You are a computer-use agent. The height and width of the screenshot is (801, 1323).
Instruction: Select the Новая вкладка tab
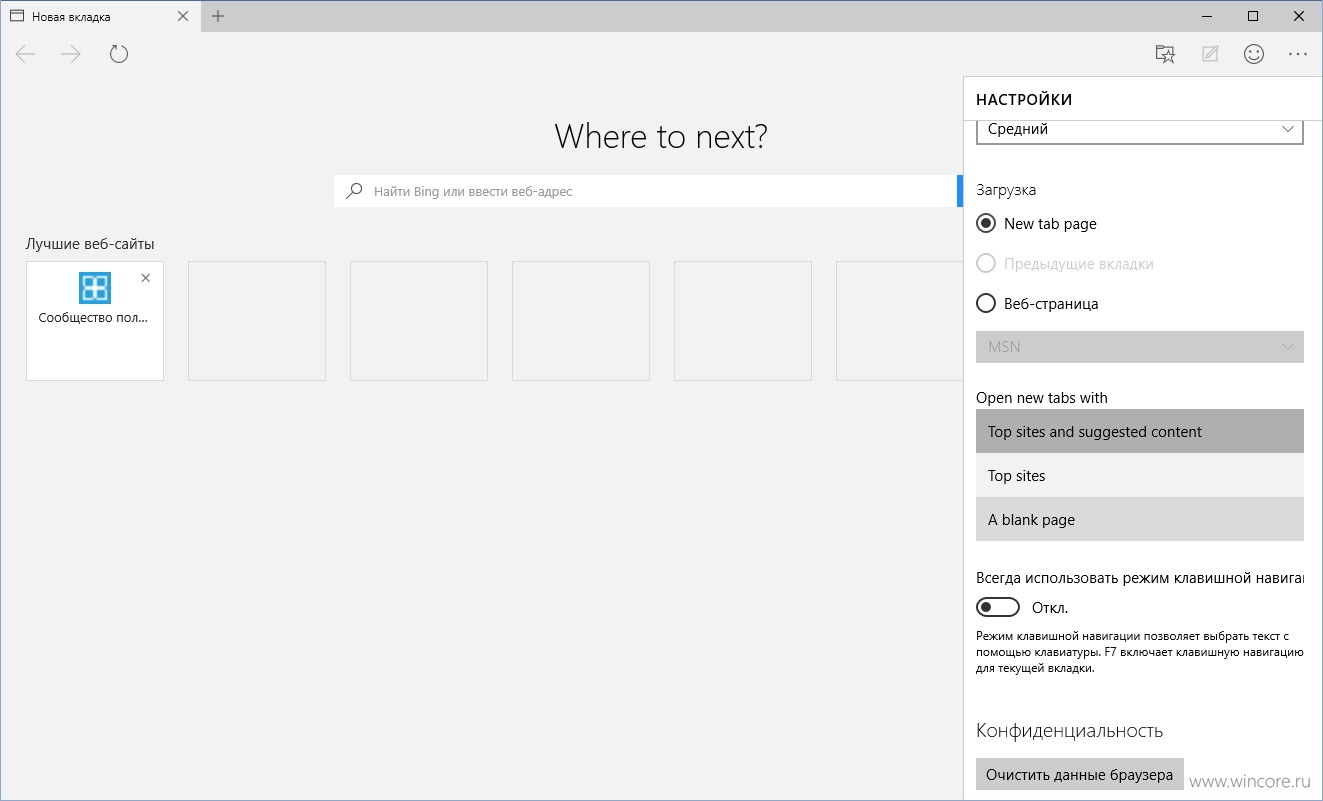tap(99, 16)
